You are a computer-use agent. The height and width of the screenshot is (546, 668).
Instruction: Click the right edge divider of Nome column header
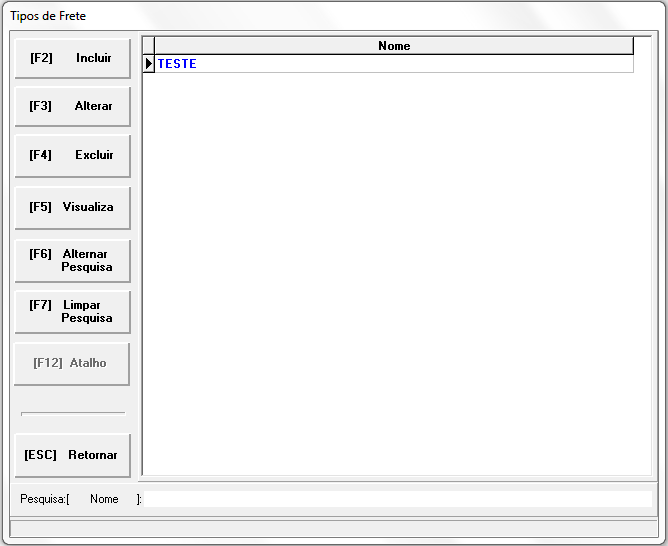[x=634, y=46]
